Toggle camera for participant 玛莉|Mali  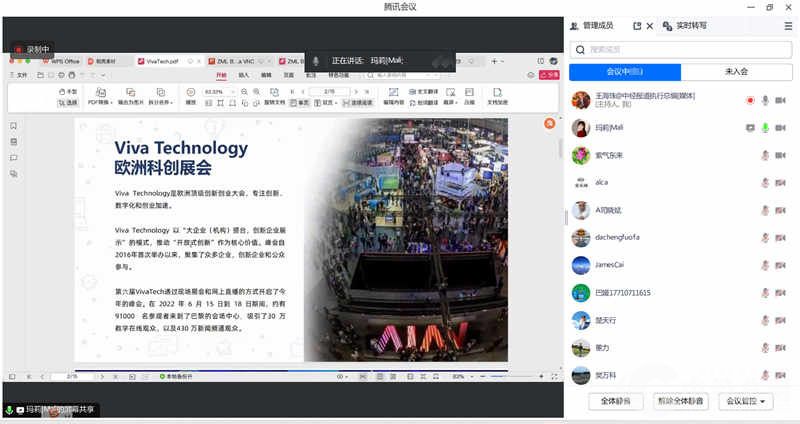click(780, 128)
